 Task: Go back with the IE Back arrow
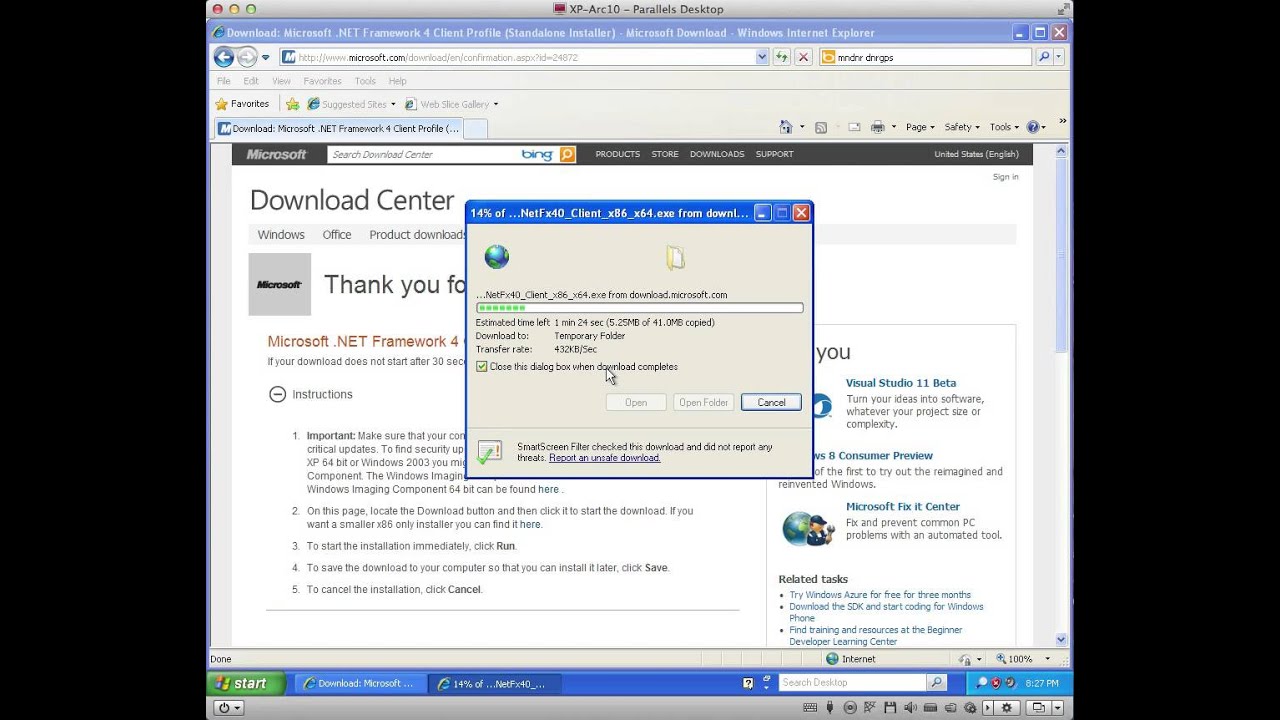[x=224, y=57]
